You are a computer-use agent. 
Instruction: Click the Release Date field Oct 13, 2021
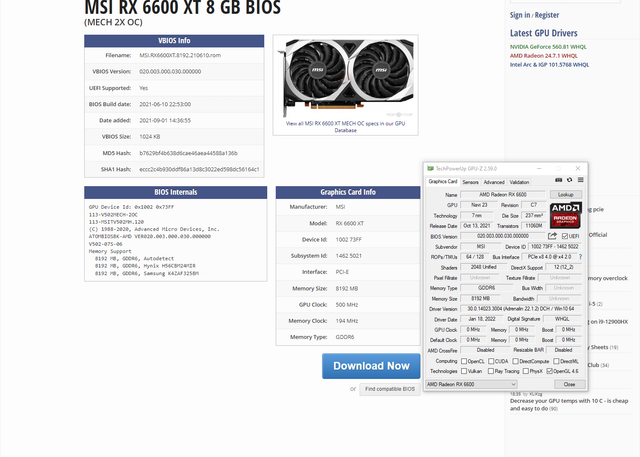pos(477,226)
